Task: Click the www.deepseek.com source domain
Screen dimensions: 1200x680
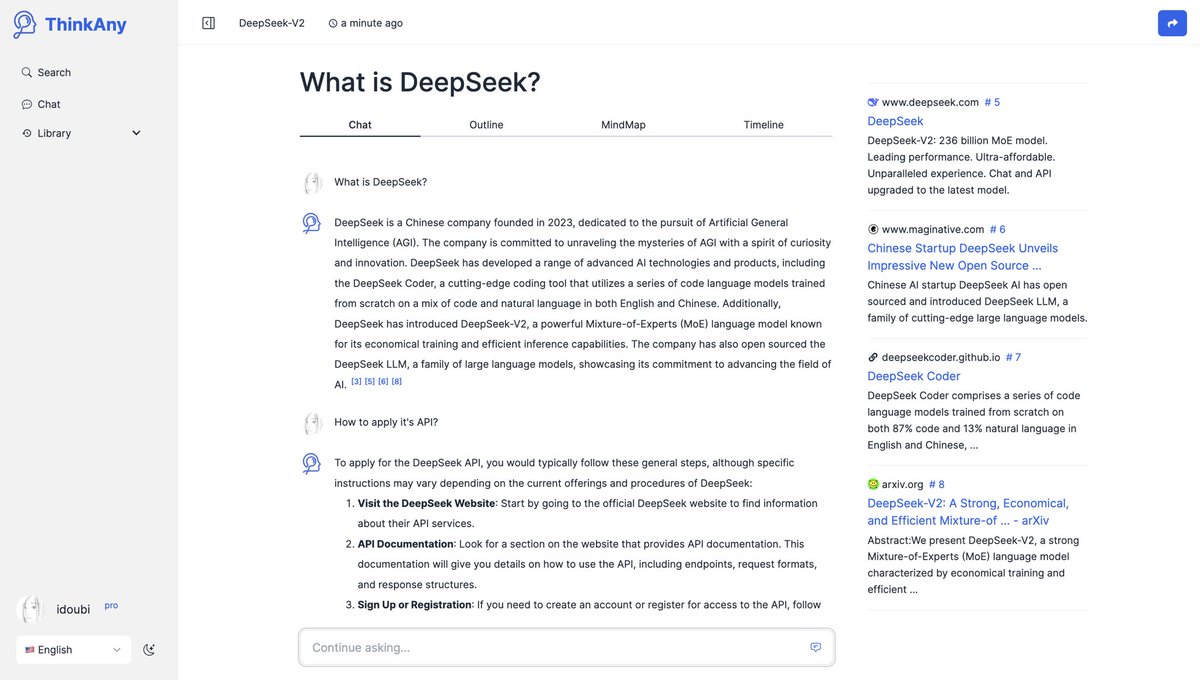Action: pos(930,102)
